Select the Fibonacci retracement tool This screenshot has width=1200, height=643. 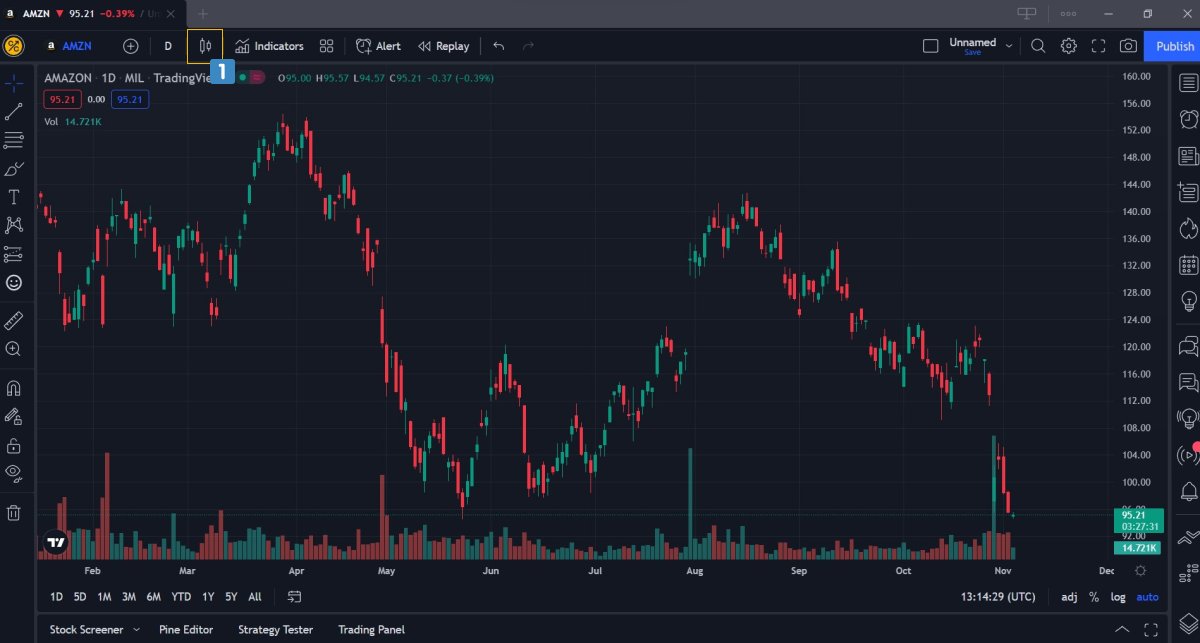point(14,140)
